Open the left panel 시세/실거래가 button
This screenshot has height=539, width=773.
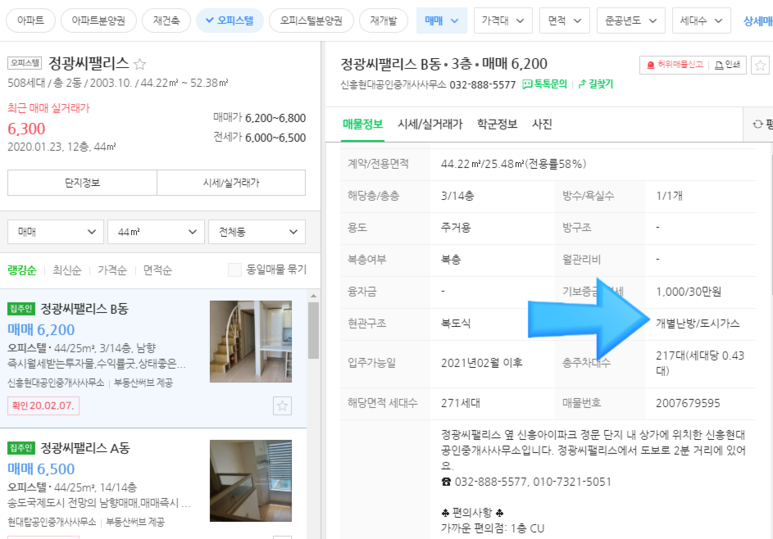[231, 183]
